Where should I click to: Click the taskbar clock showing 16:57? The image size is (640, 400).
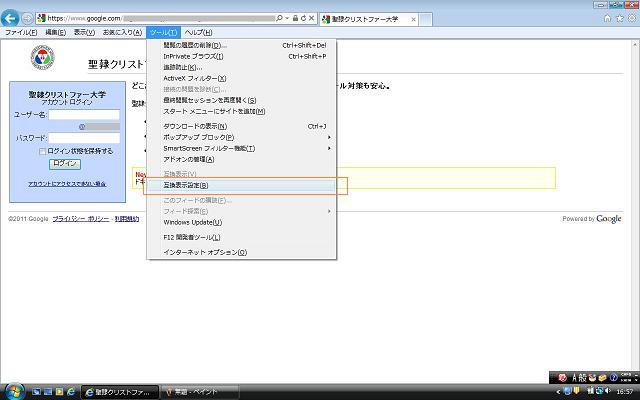click(x=624, y=391)
